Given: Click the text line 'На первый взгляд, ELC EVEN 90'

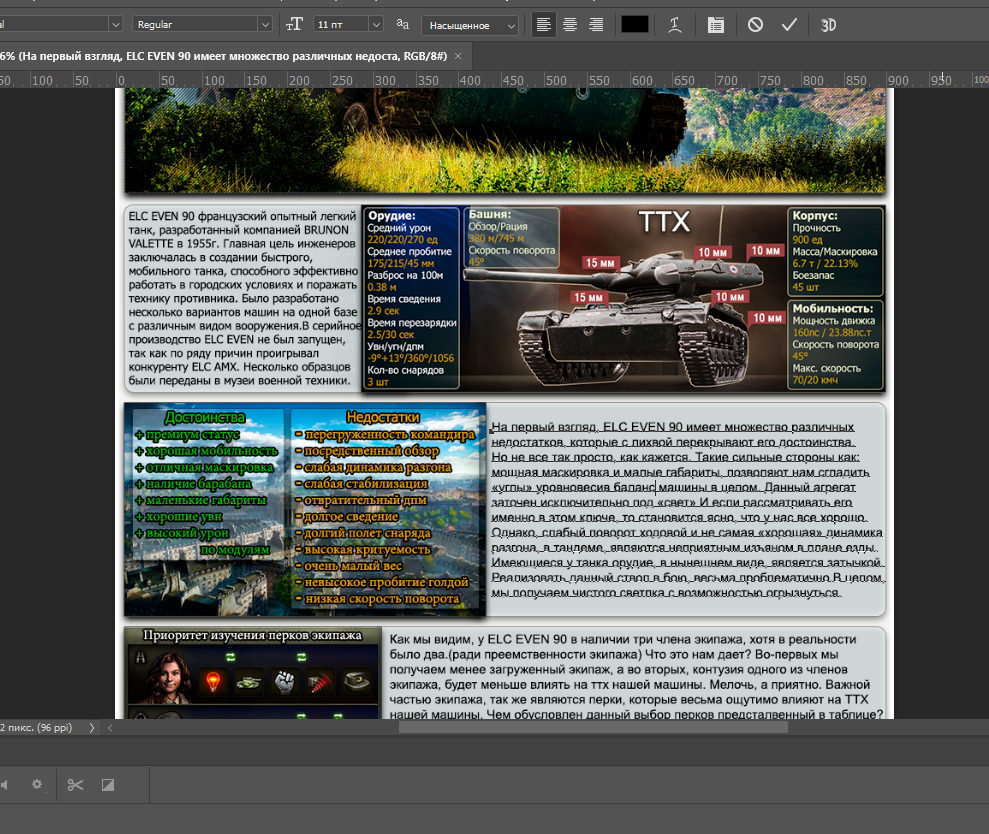Looking at the screenshot, I should pos(672,427).
